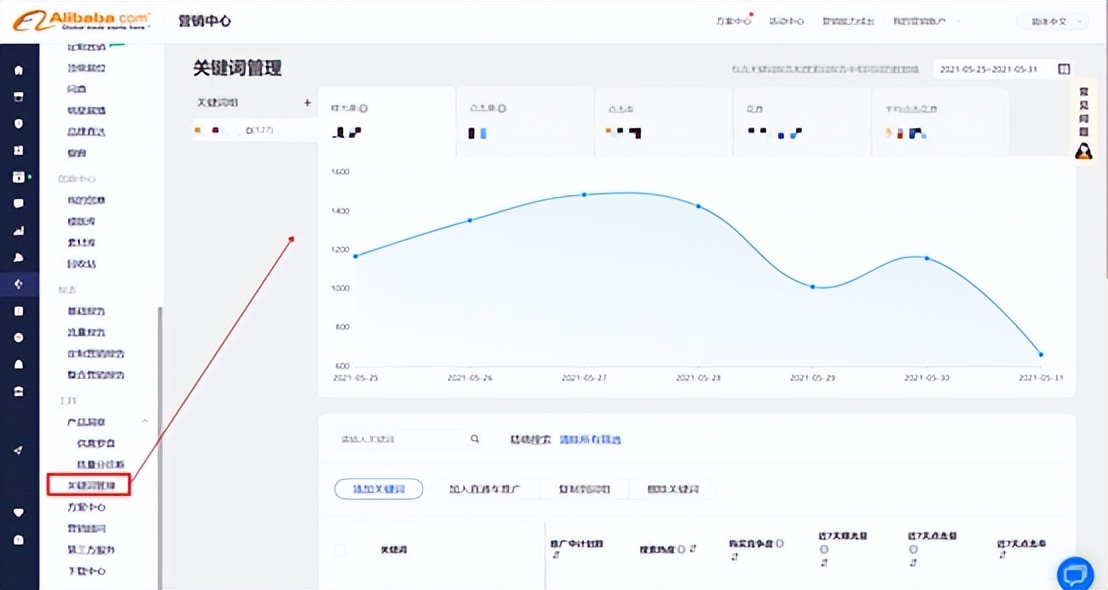Click the magnifier icon in the keyword search box
1108x590 pixels.
coord(475,439)
